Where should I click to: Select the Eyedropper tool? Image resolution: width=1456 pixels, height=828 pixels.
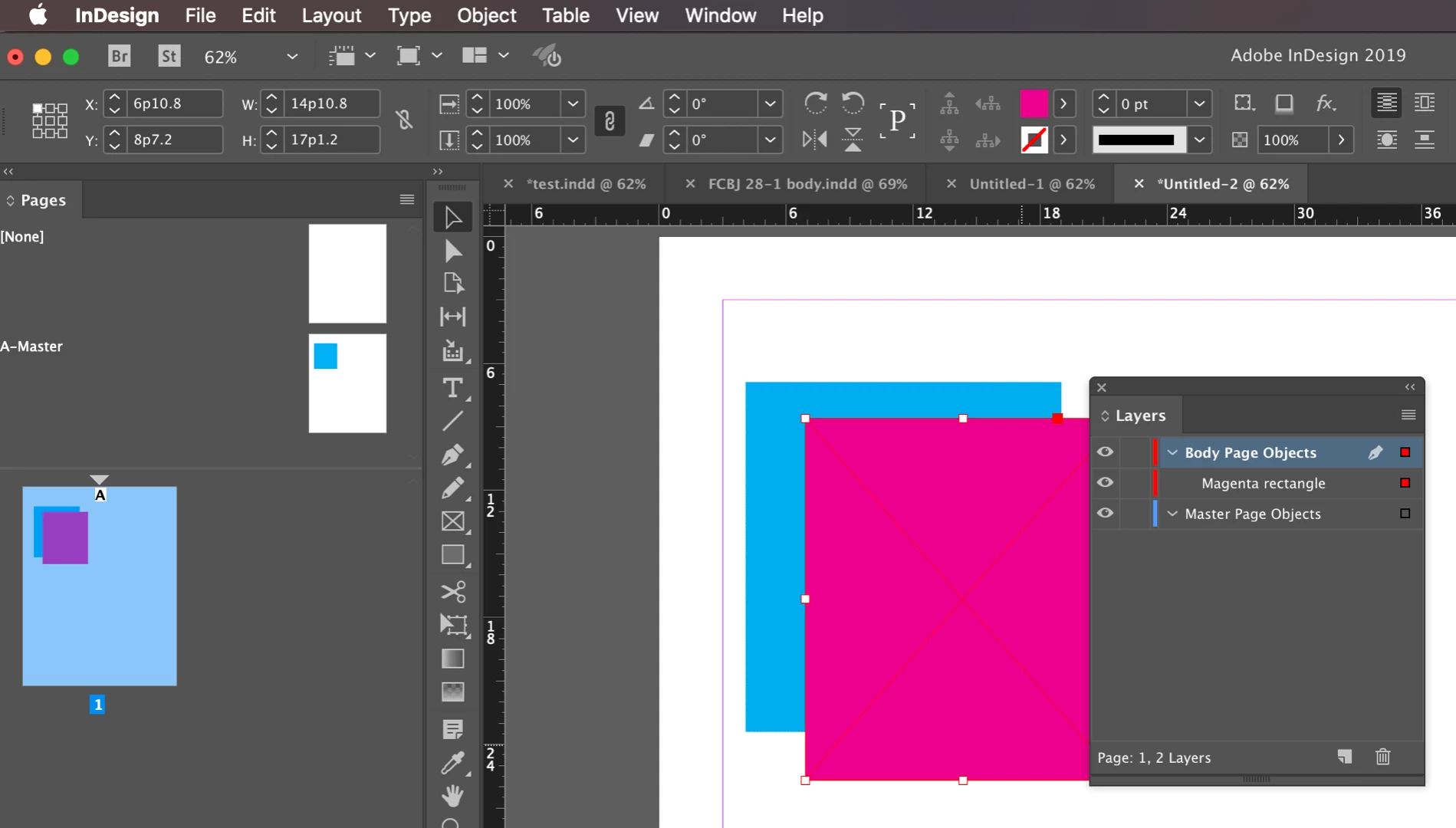[x=452, y=763]
